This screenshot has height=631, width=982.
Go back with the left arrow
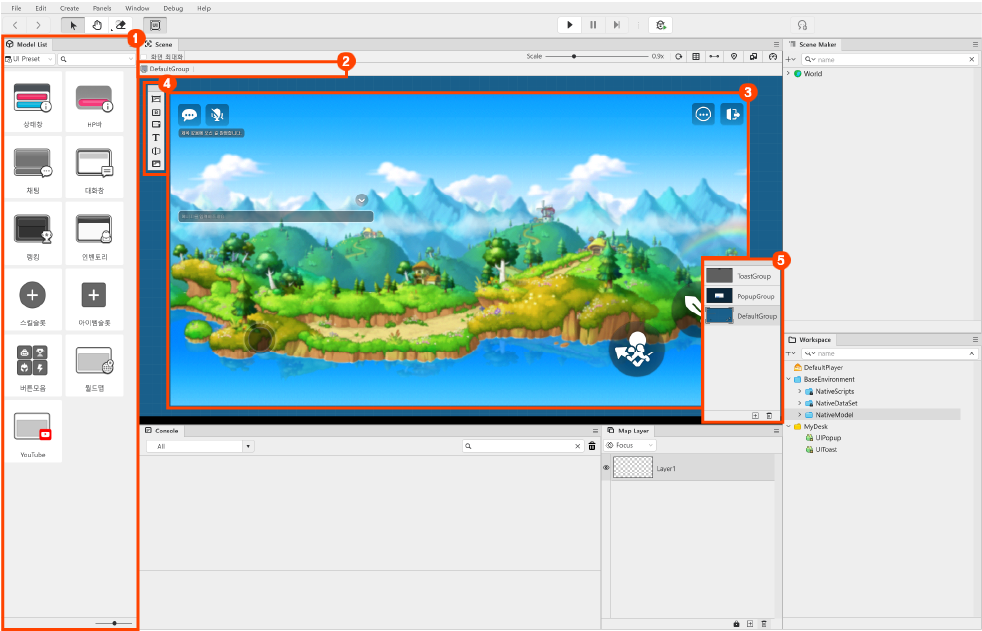pos(15,25)
